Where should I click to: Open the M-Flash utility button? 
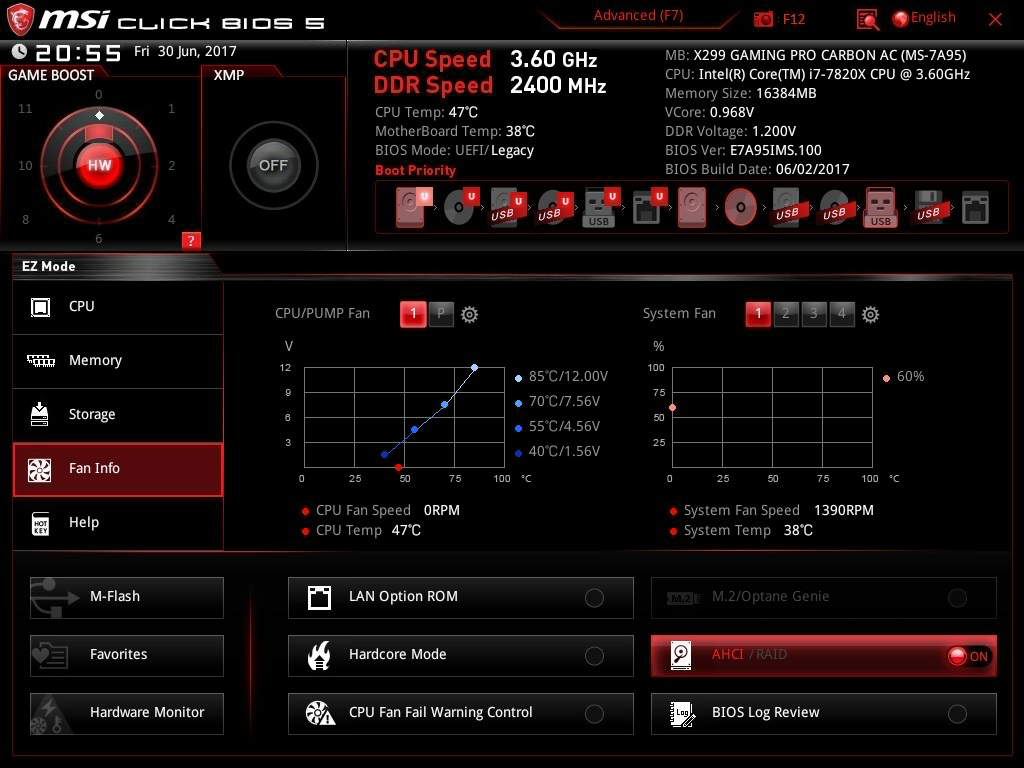point(127,597)
